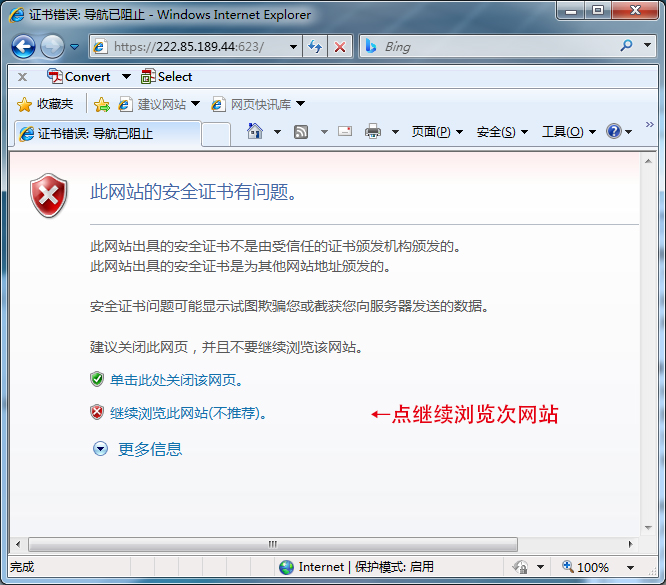Click the Read Mail icon
The image size is (666, 585).
(345, 131)
